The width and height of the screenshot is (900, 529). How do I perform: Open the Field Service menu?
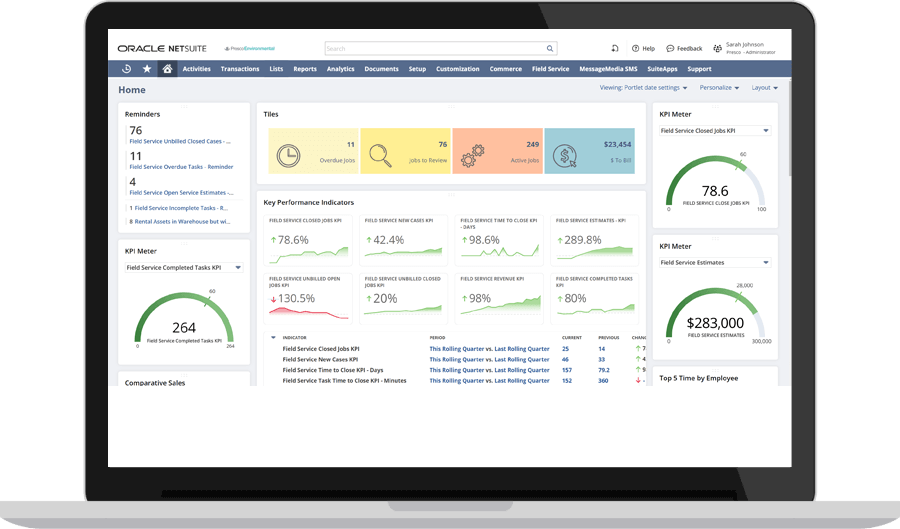[x=550, y=69]
